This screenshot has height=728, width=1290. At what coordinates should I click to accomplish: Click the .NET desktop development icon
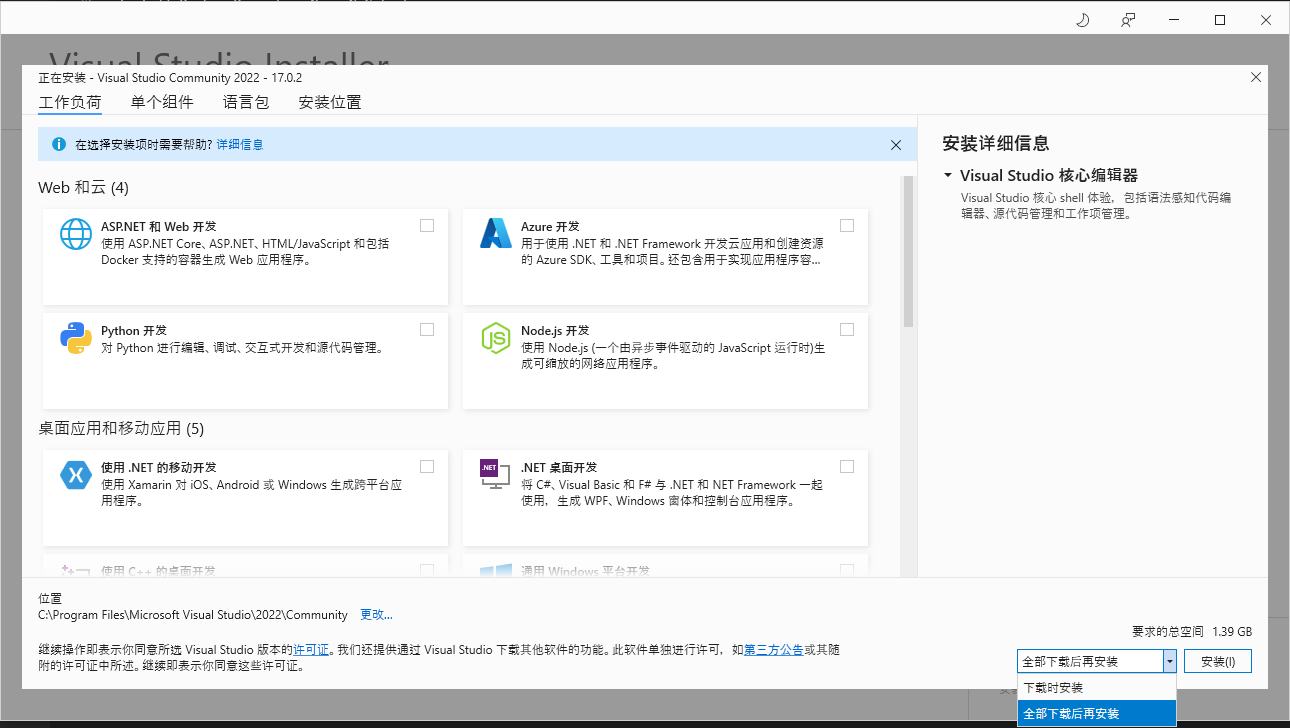coord(496,475)
